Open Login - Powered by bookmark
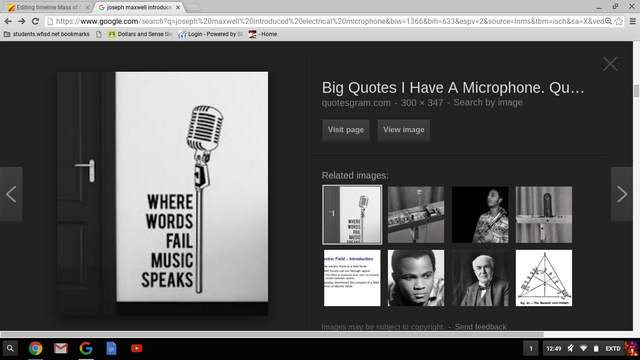Screen dimensions: 640x360 210,34
